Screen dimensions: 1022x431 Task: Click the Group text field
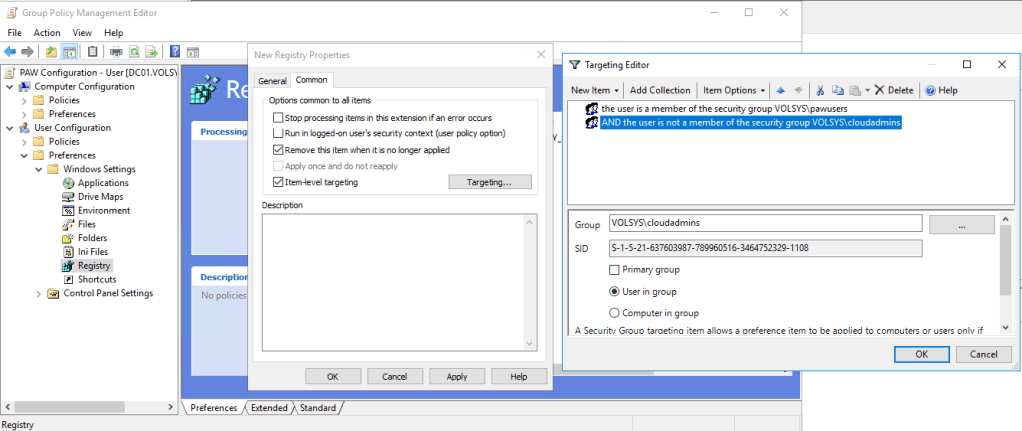pyautogui.click(x=765, y=224)
